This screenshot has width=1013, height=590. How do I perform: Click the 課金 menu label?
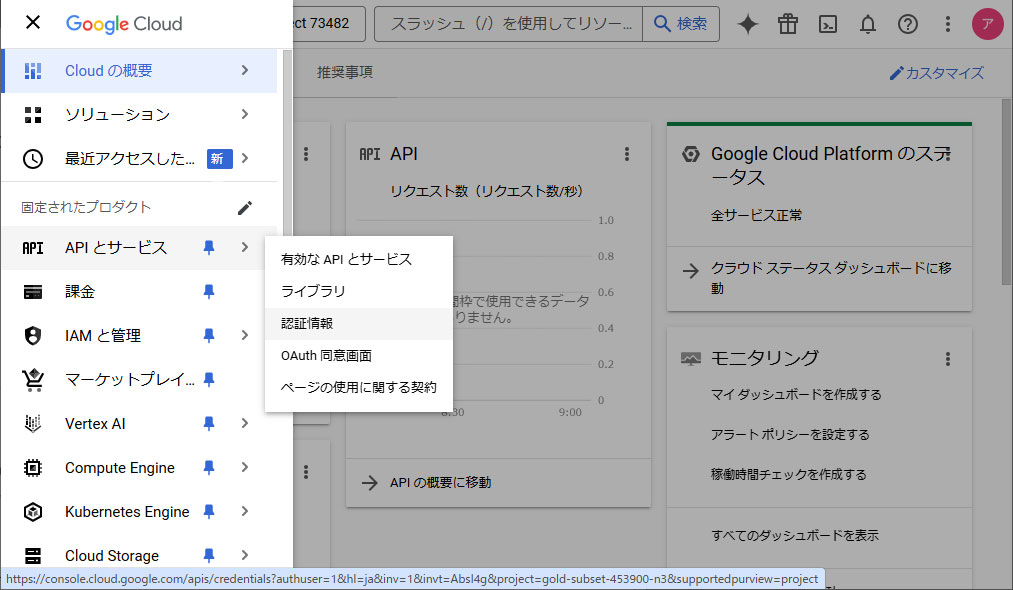pyautogui.click(x=80, y=292)
